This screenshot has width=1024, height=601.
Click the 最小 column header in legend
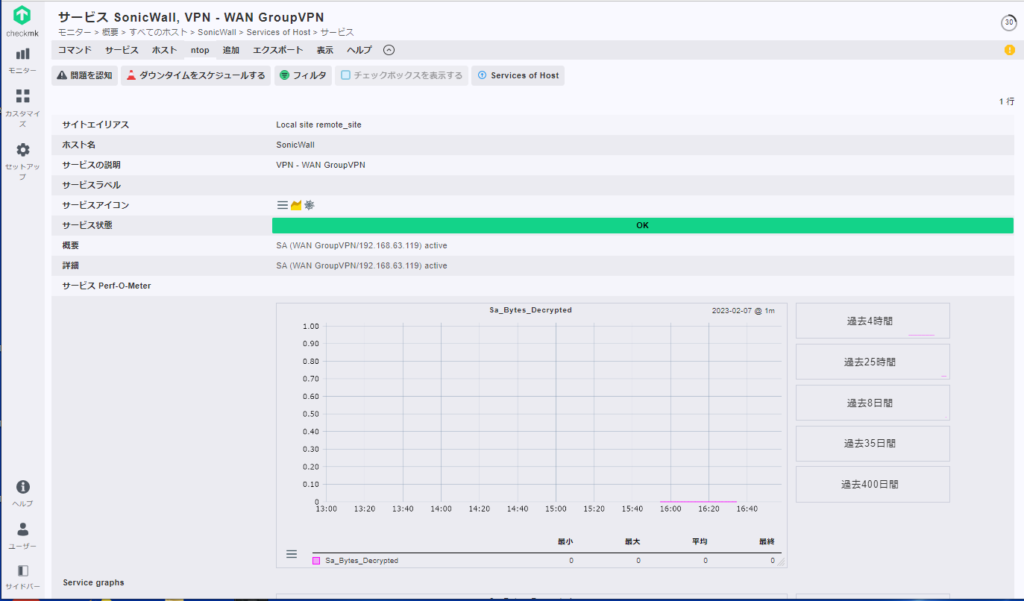(566, 542)
